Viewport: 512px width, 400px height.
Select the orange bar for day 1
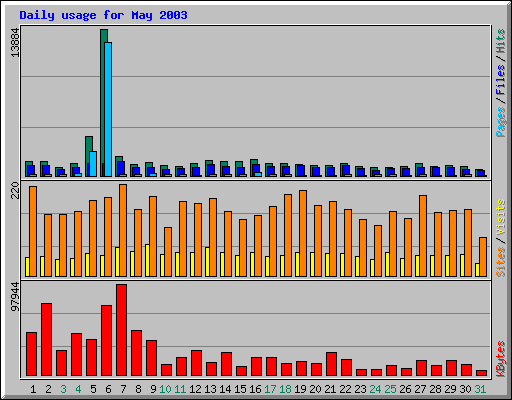[x=33, y=231]
